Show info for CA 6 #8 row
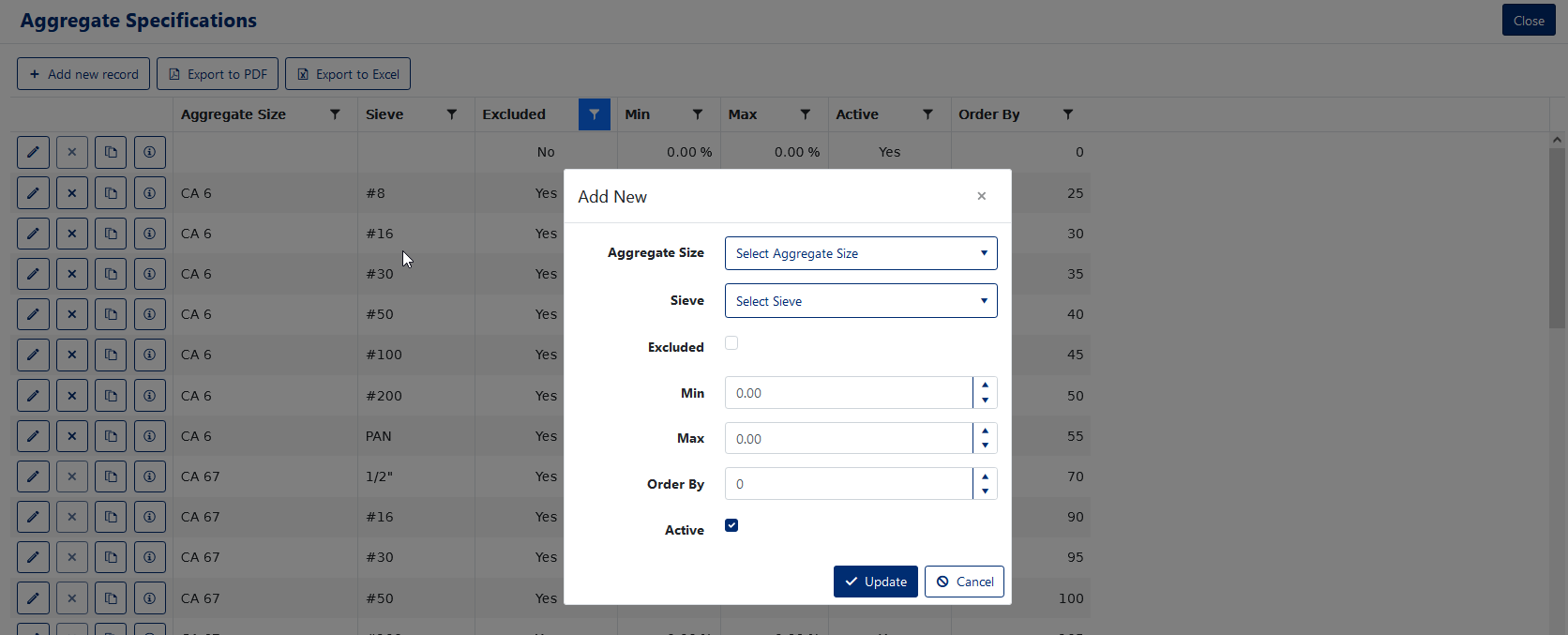 click(150, 193)
